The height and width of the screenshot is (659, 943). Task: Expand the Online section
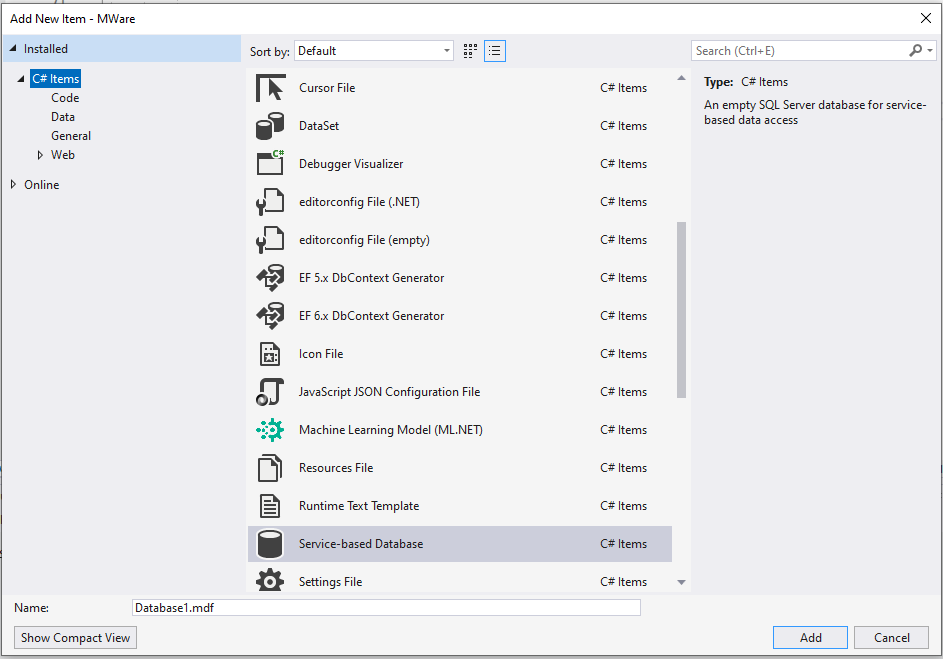13,185
